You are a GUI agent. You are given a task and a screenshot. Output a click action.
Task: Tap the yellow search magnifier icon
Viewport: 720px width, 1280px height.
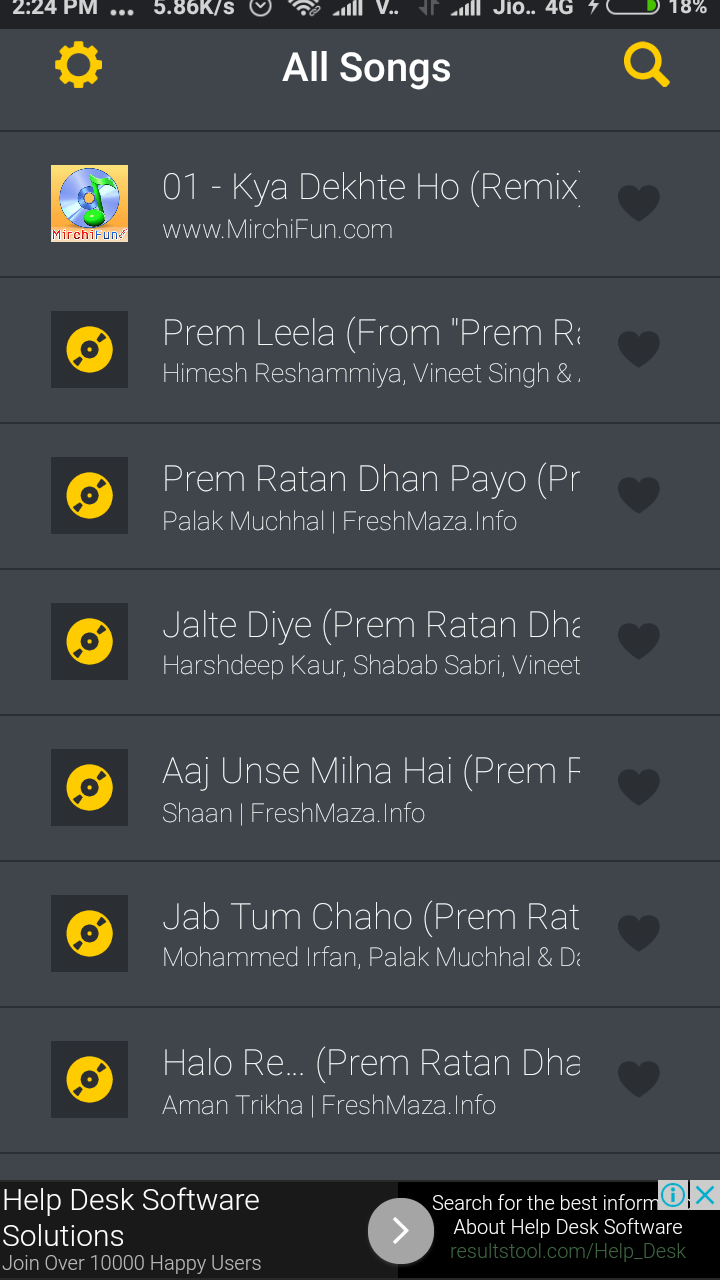(x=646, y=66)
